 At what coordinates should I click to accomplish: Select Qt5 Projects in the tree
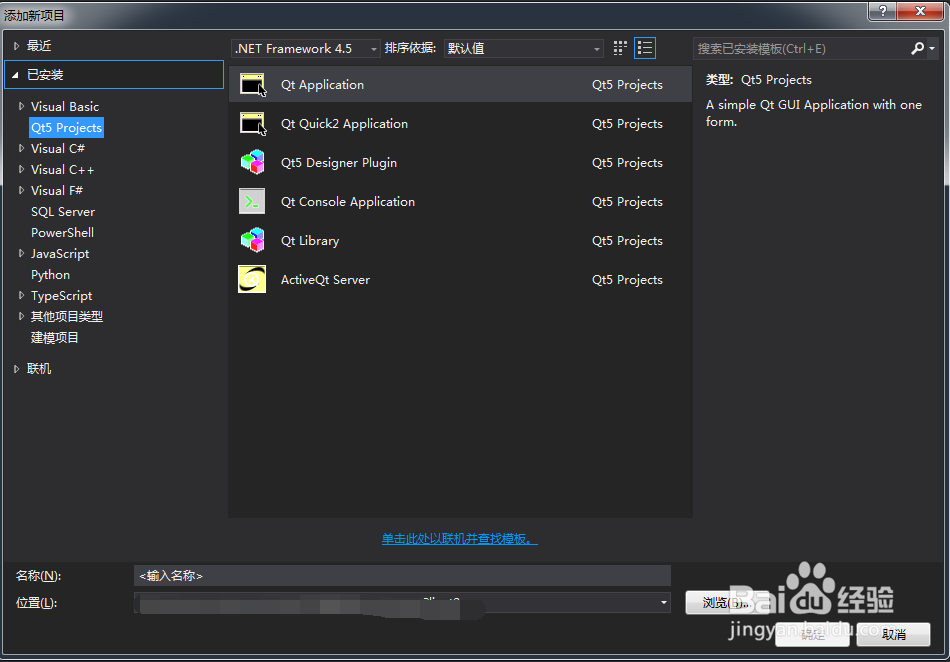[67, 128]
